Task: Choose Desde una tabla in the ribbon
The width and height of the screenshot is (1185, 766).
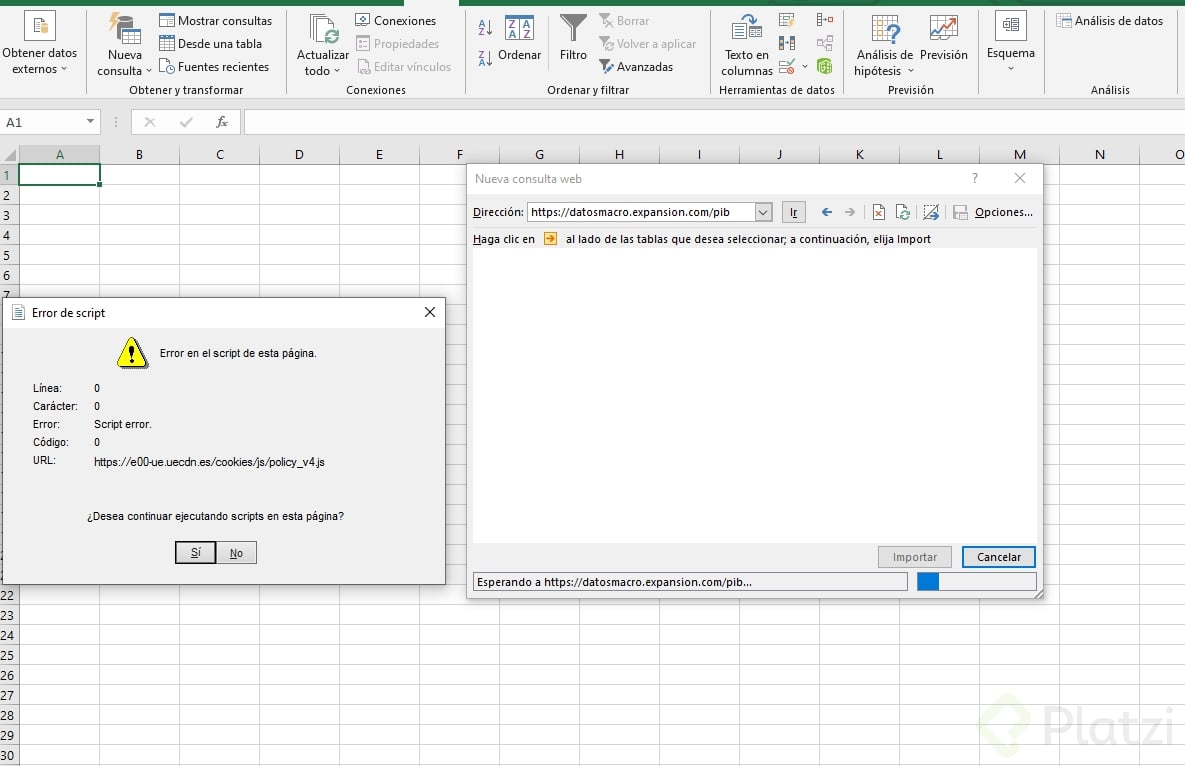Action: [210, 44]
